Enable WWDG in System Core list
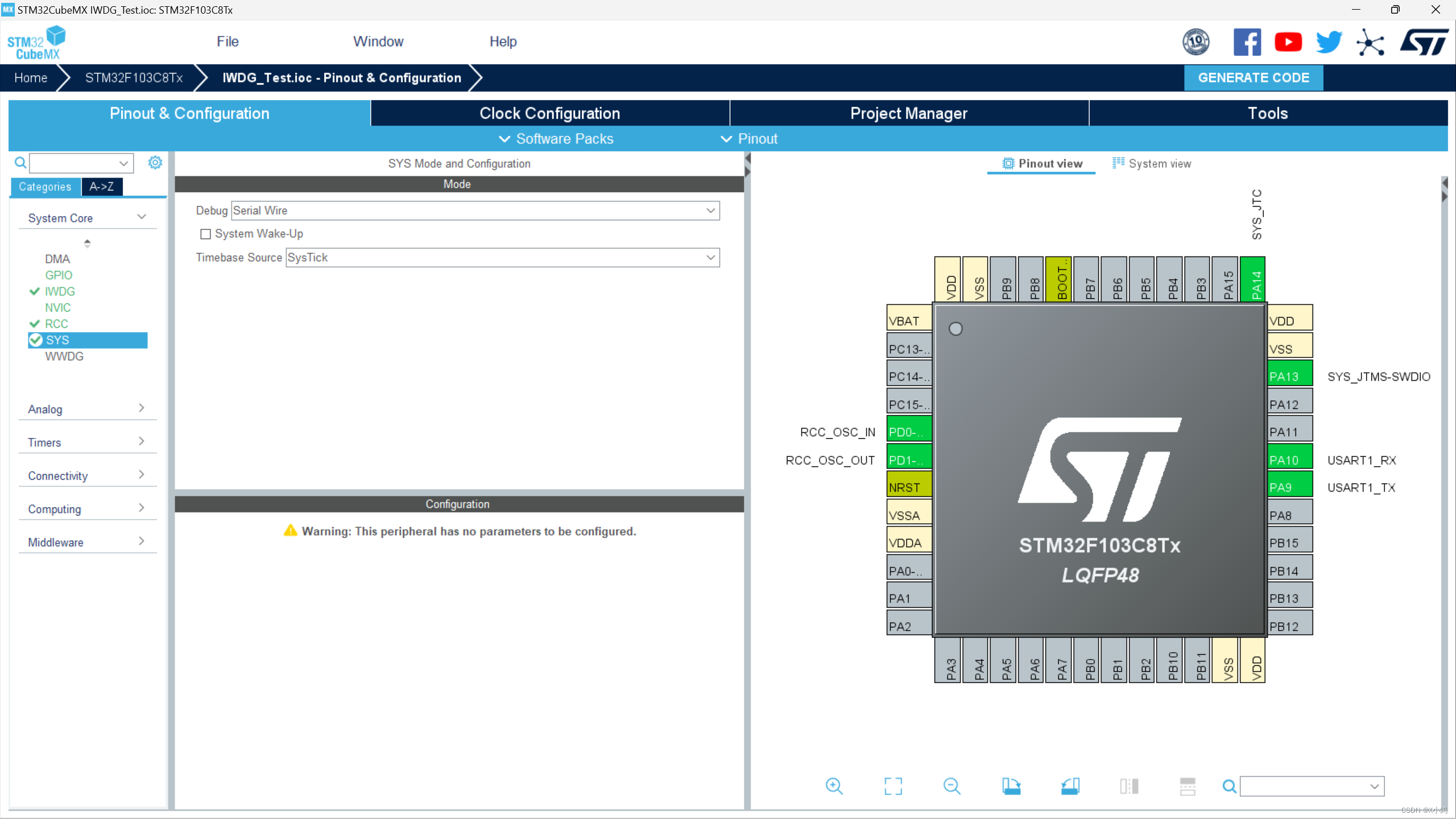 click(x=64, y=356)
